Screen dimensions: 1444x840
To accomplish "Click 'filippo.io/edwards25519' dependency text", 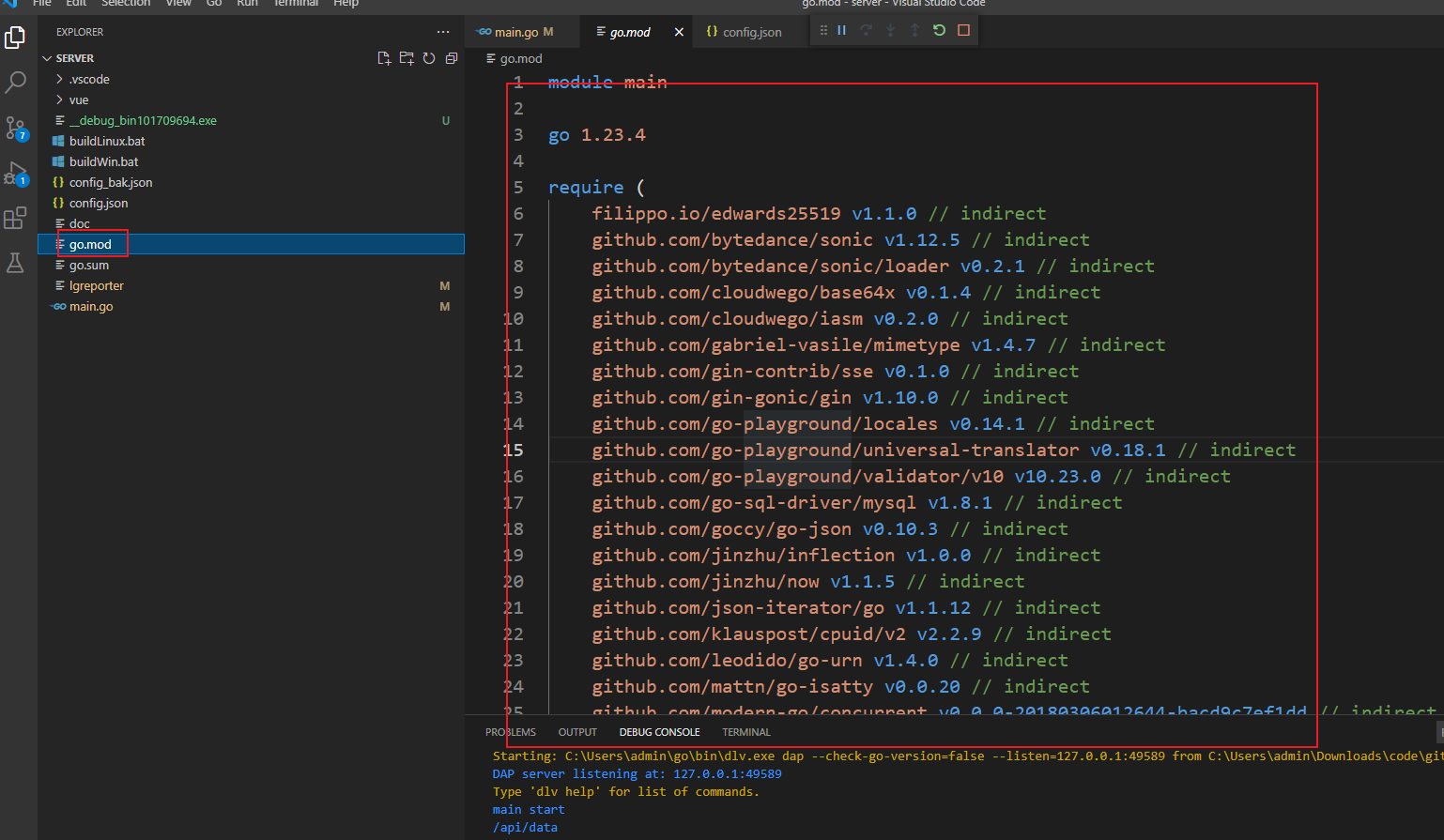I will point(716,214).
